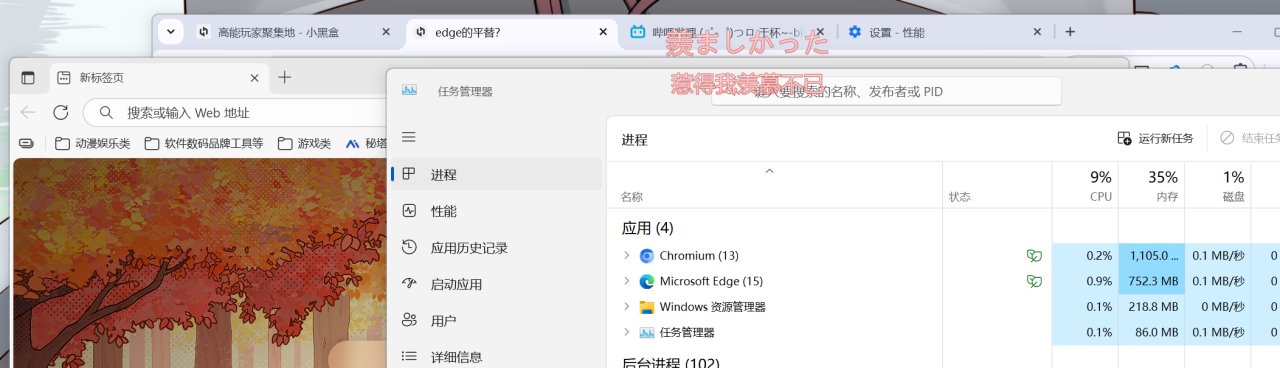Click the 启动应用 gauge icon
This screenshot has width=1280, height=368.
coord(409,284)
